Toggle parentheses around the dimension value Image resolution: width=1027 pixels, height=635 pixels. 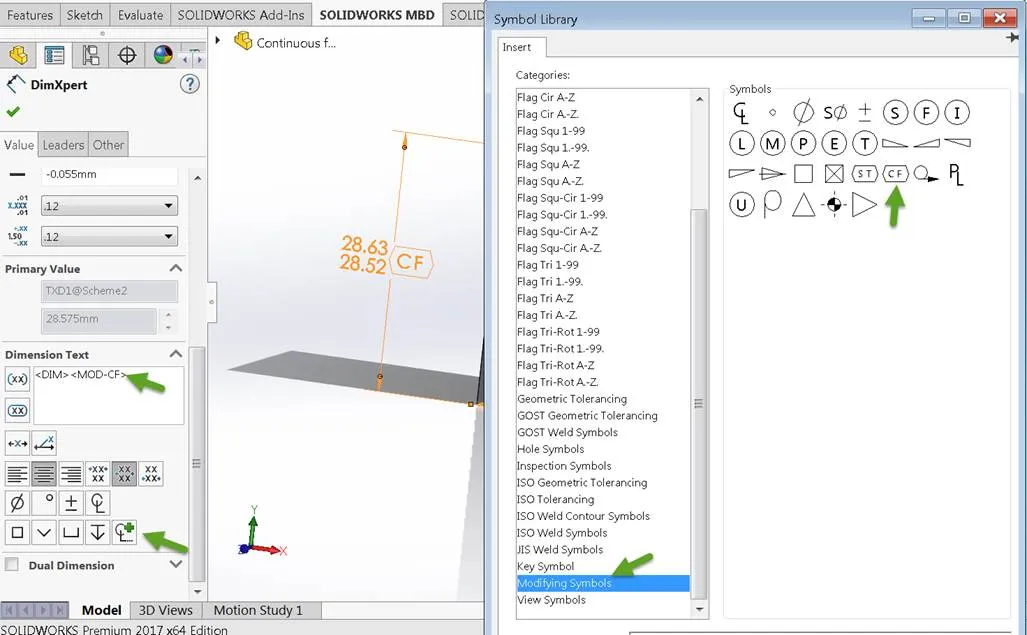16,379
